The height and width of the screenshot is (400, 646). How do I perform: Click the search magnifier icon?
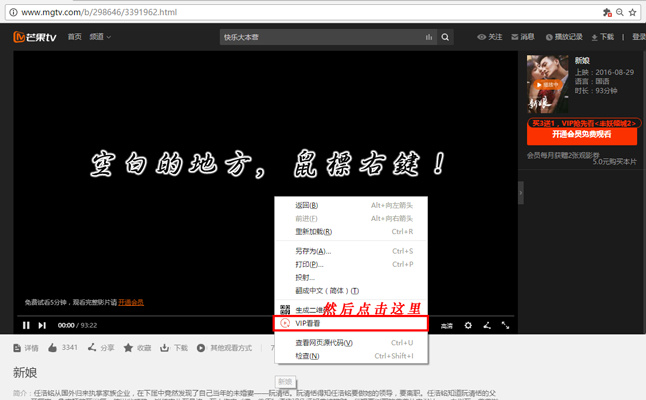445,37
